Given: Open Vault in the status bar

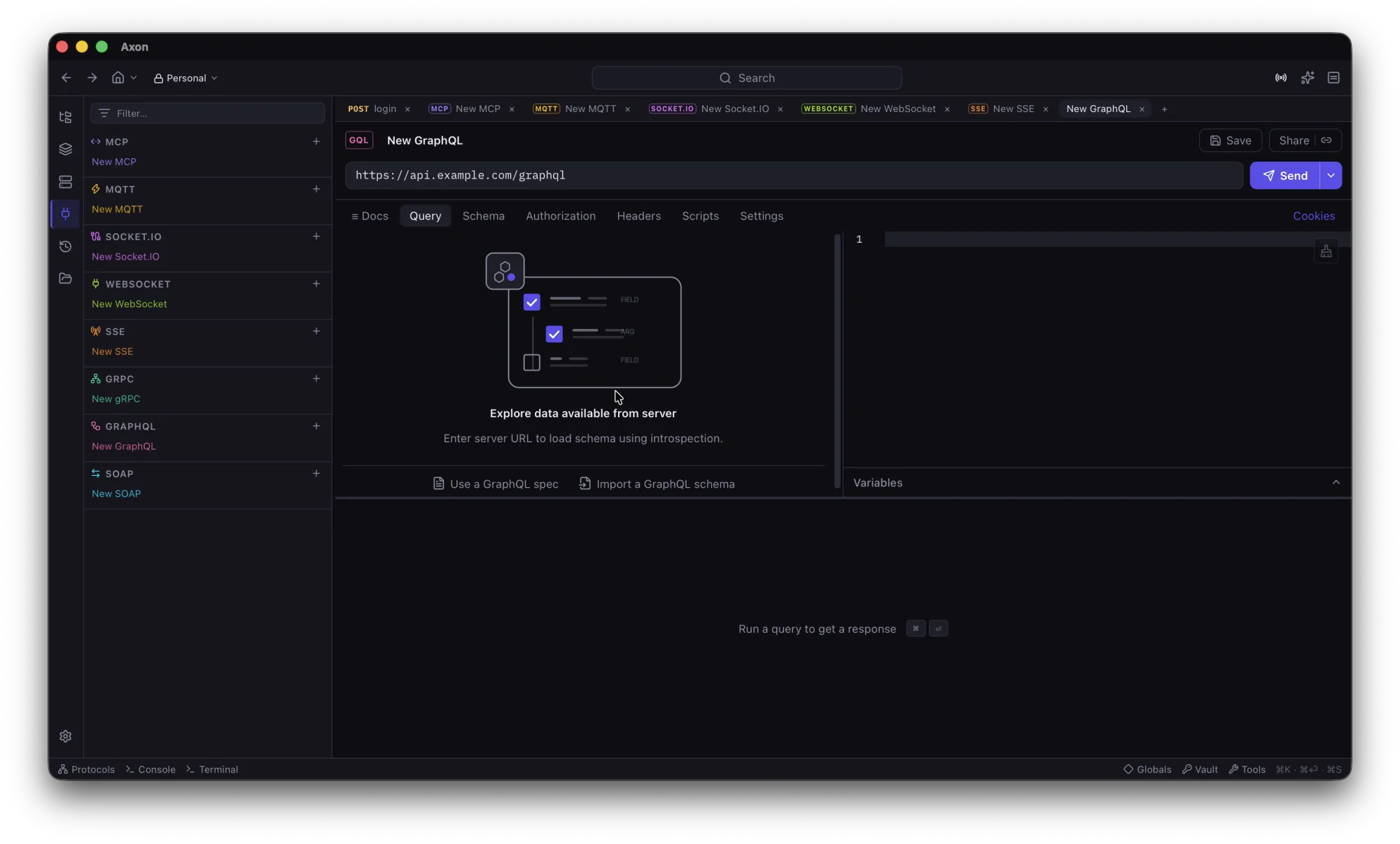Looking at the screenshot, I should (1200, 769).
